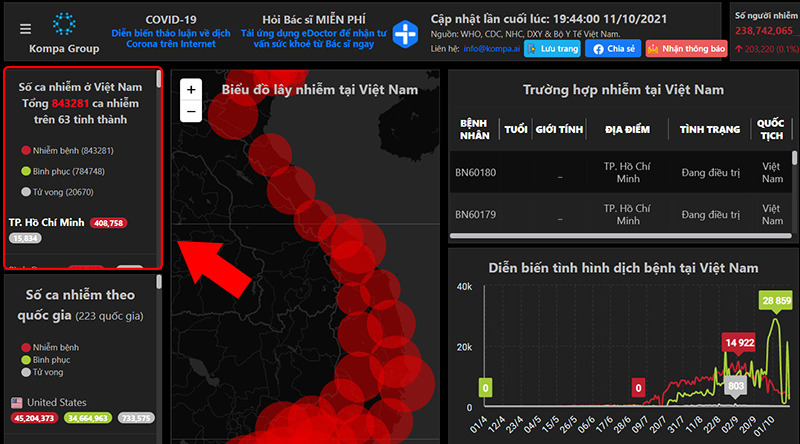Screen dimensions: 800x444
Task: Click the 28 859 chart data label
Action: coord(776,301)
